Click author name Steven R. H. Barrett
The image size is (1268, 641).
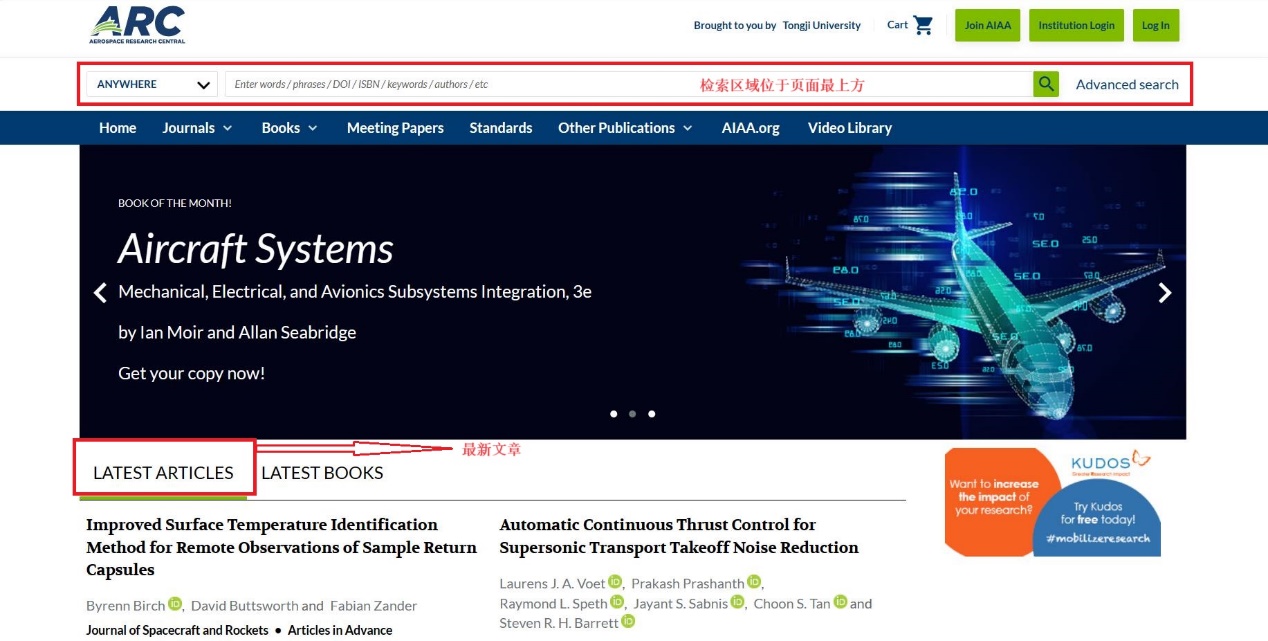pyautogui.click(x=559, y=623)
